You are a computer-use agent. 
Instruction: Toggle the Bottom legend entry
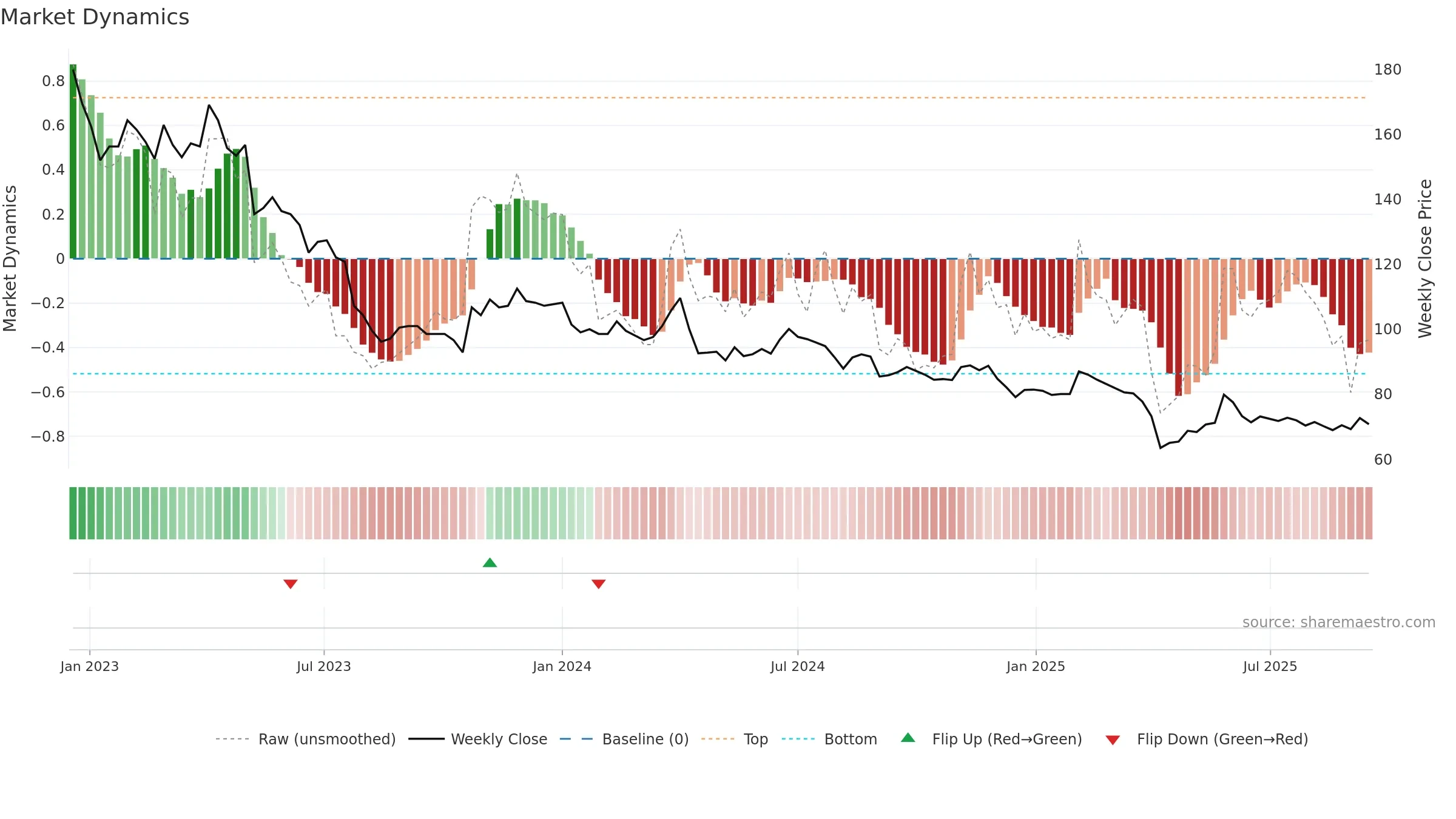(830, 739)
